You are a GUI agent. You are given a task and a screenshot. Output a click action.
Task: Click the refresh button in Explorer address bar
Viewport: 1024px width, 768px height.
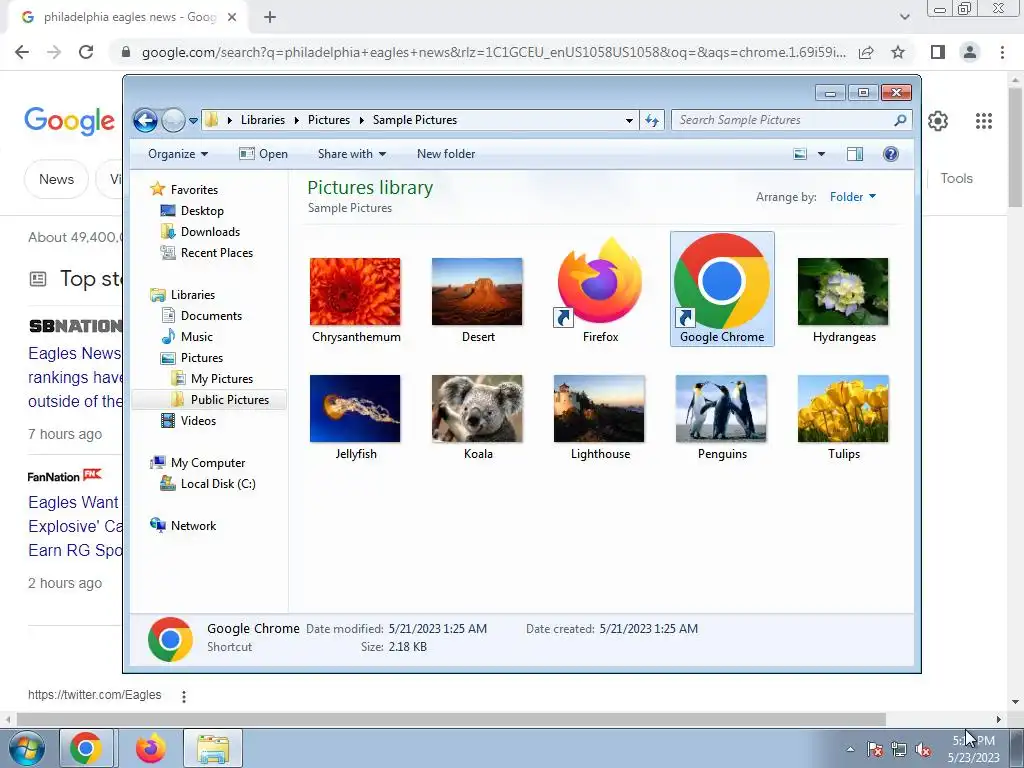click(652, 120)
